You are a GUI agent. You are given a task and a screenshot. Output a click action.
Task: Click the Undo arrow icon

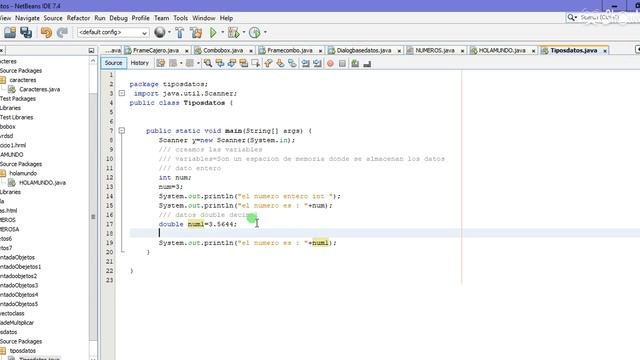coord(46,32)
